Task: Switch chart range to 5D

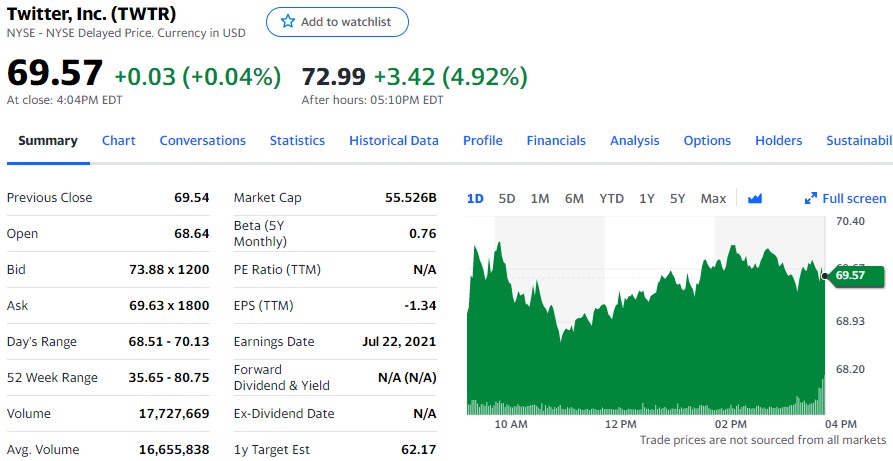Action: pyautogui.click(x=507, y=198)
